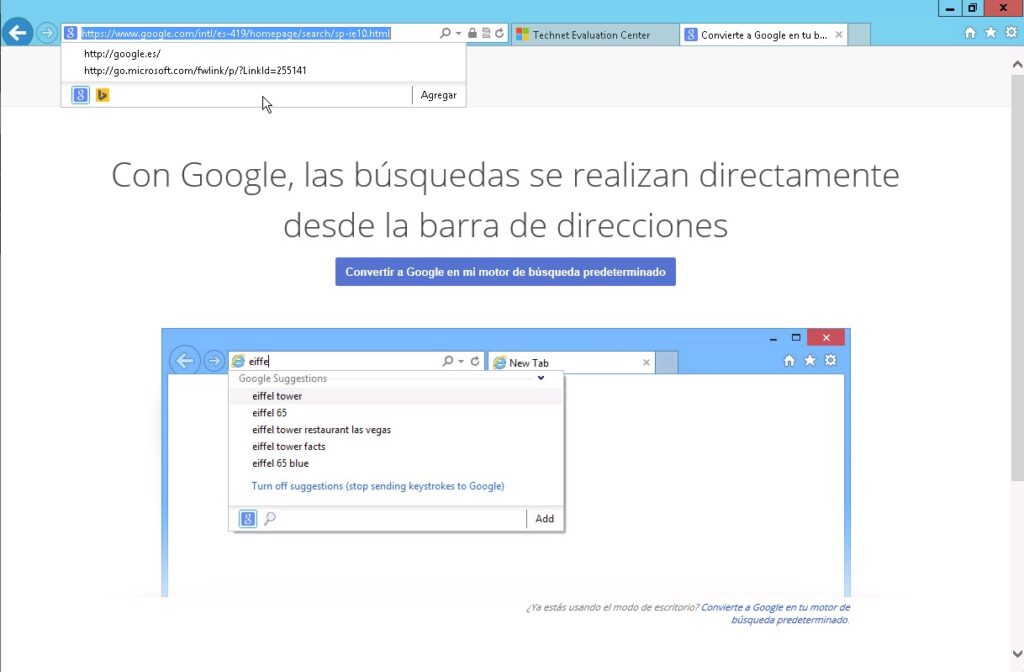Open the address bar autocomplete dropdown arrow
The image size is (1024, 672).
(x=458, y=33)
